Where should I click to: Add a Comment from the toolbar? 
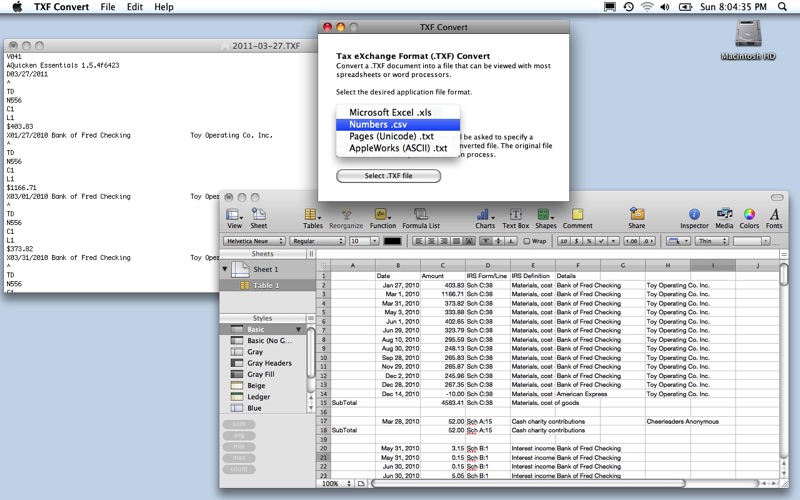(x=578, y=218)
